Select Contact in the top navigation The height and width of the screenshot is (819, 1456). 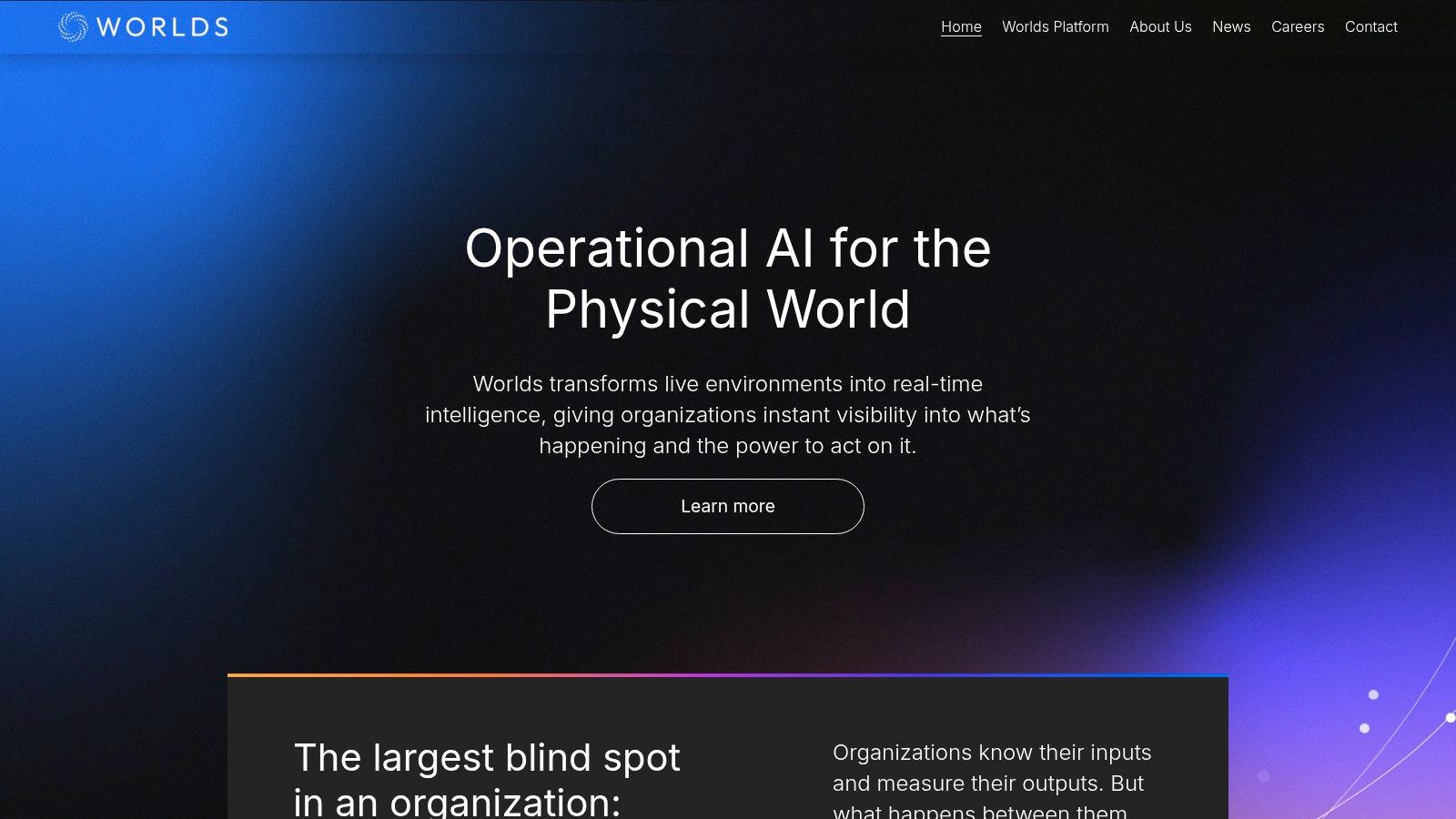tap(1371, 26)
